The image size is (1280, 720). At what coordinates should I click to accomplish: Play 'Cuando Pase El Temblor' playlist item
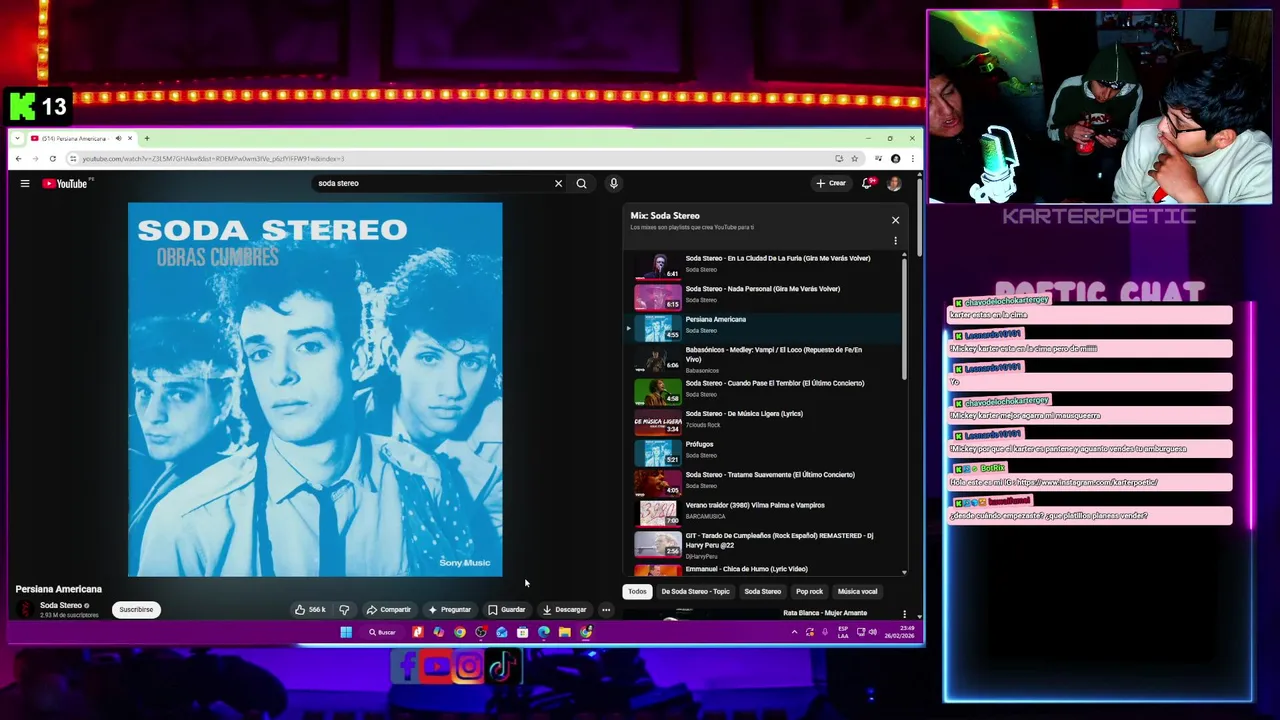(765, 389)
